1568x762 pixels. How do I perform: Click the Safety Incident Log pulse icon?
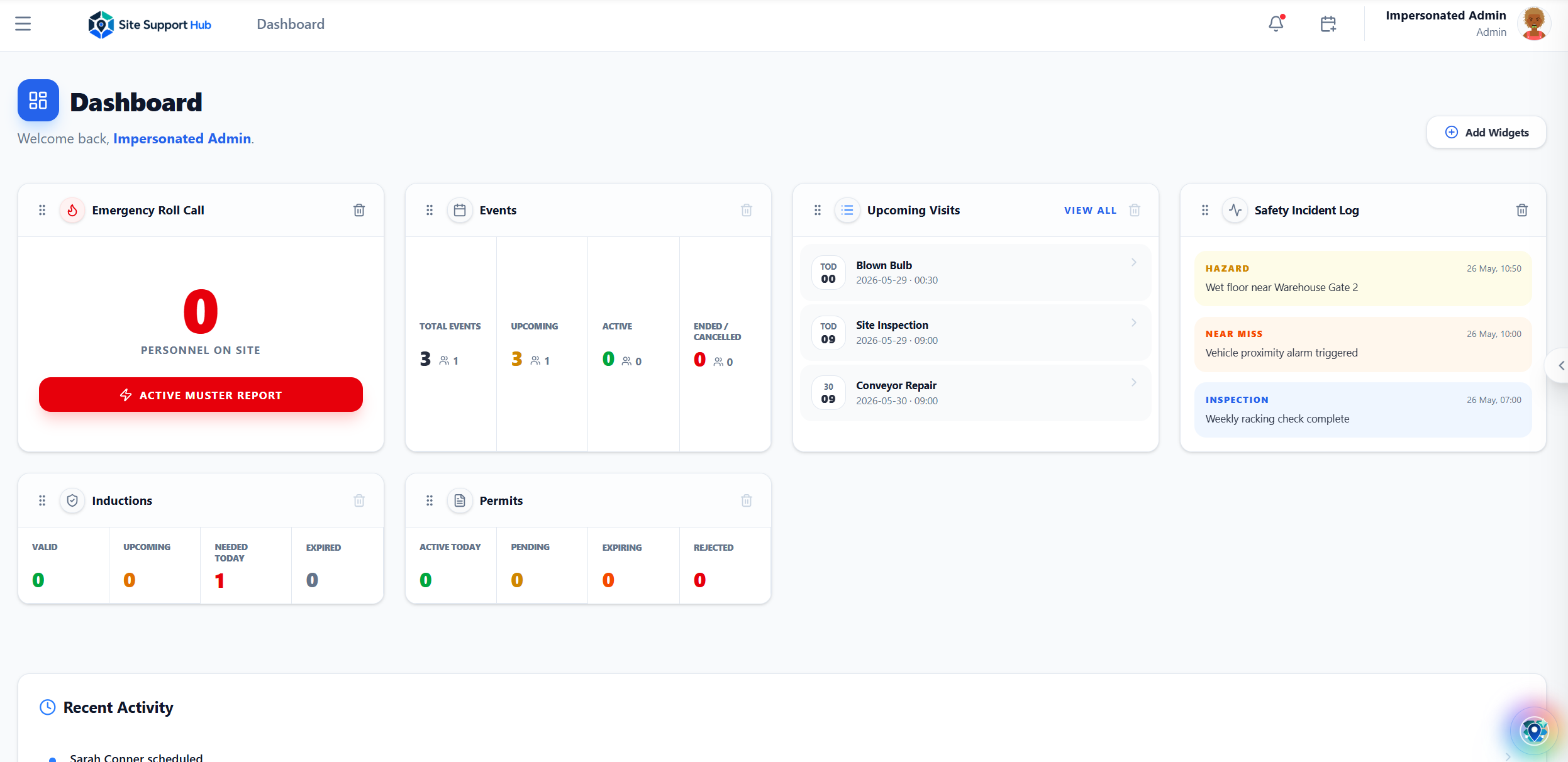[1235, 210]
